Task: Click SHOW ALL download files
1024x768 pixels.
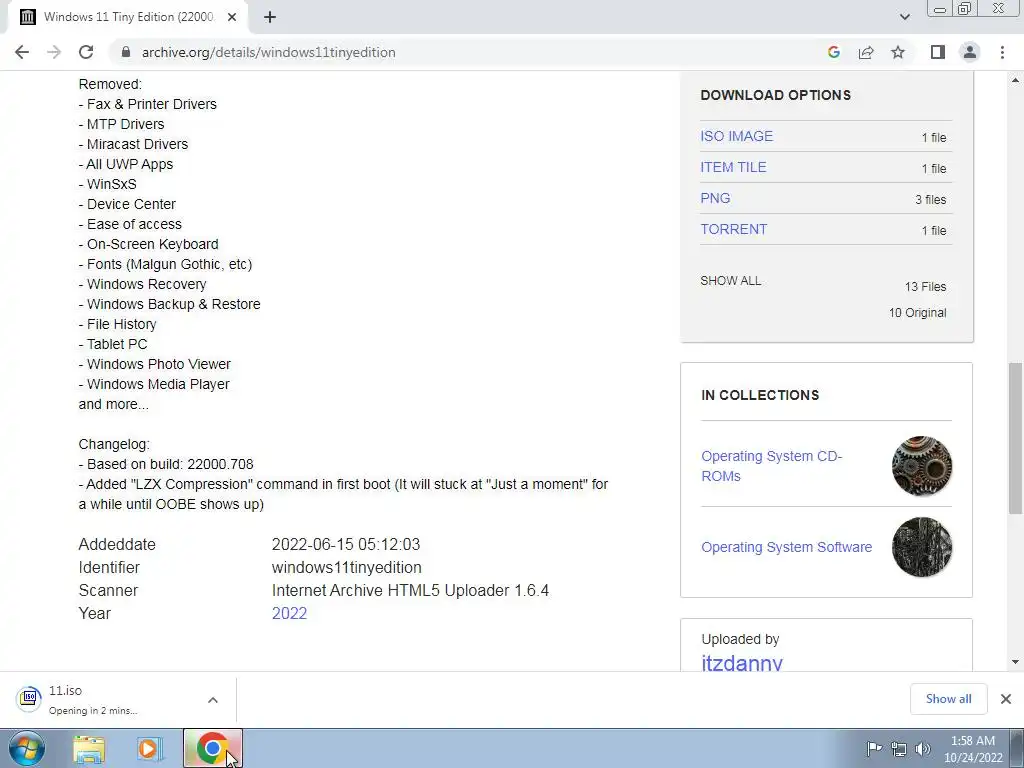Action: pyautogui.click(x=730, y=281)
